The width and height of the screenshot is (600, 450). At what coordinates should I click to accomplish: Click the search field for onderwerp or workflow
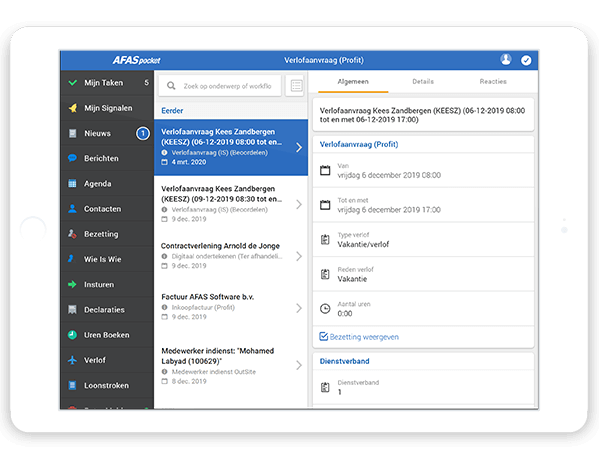coord(220,86)
